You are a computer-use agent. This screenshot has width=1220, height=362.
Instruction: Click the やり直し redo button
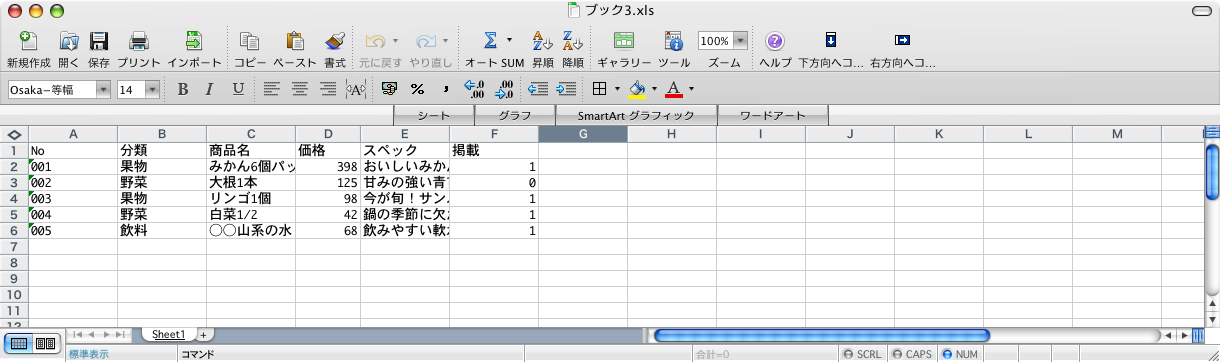[426, 42]
